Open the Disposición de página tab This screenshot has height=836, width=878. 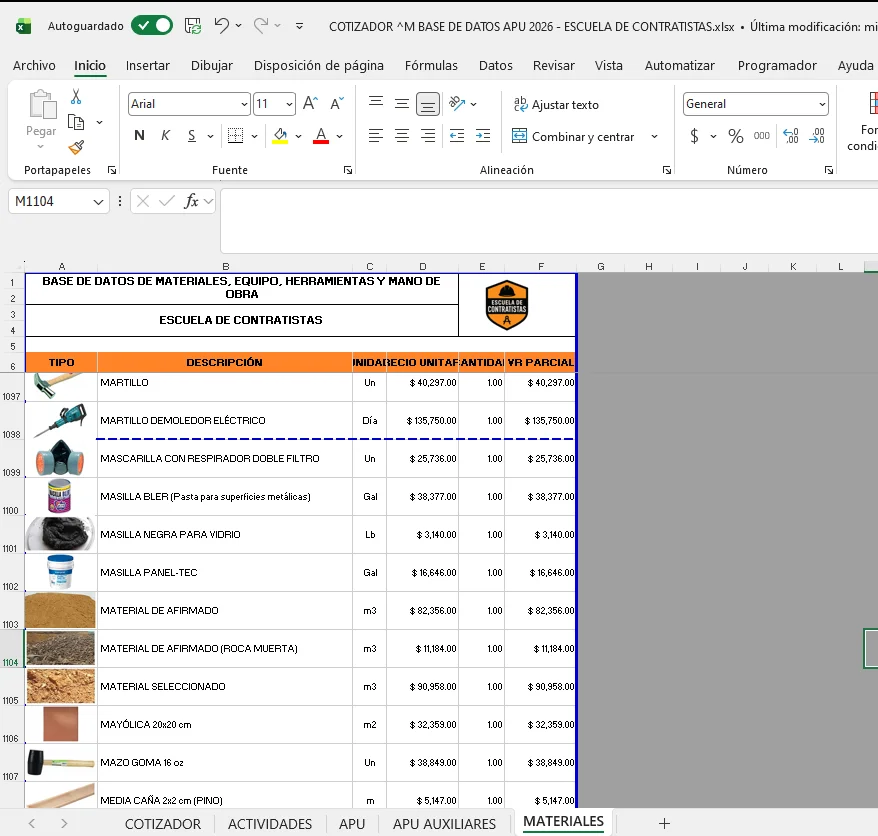[319, 66]
